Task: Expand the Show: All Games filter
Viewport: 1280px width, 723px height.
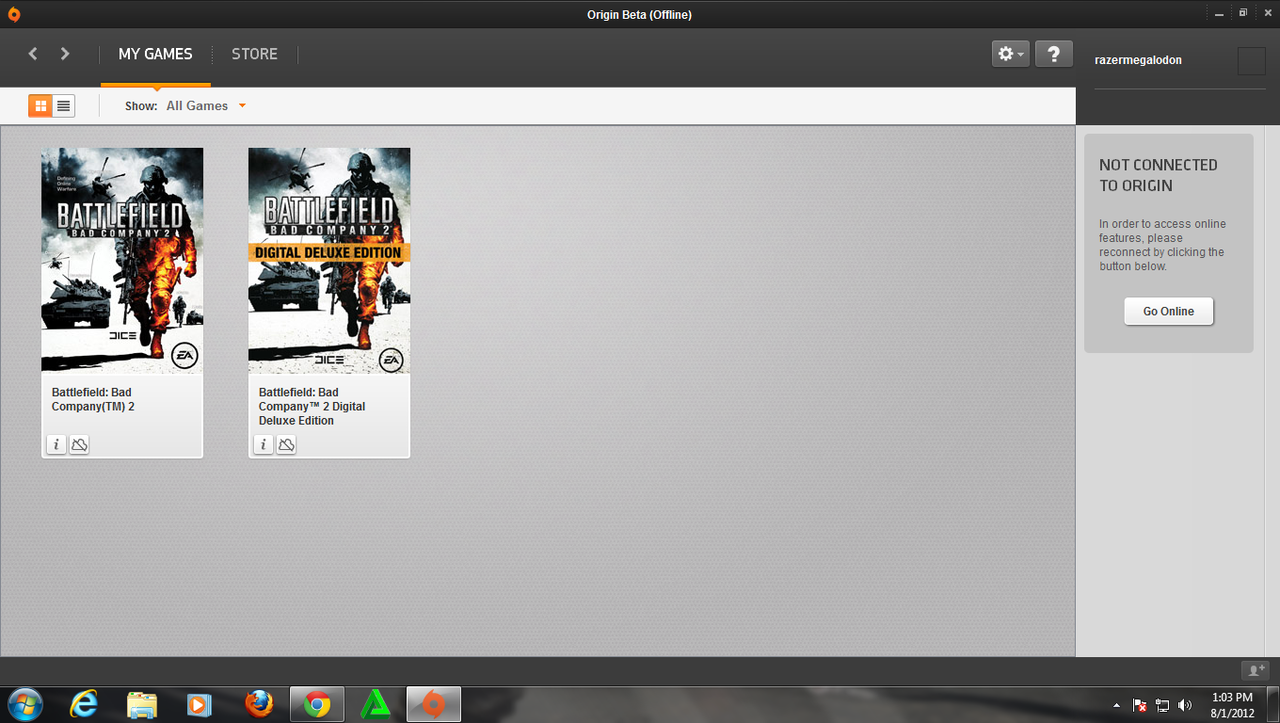Action: click(205, 106)
